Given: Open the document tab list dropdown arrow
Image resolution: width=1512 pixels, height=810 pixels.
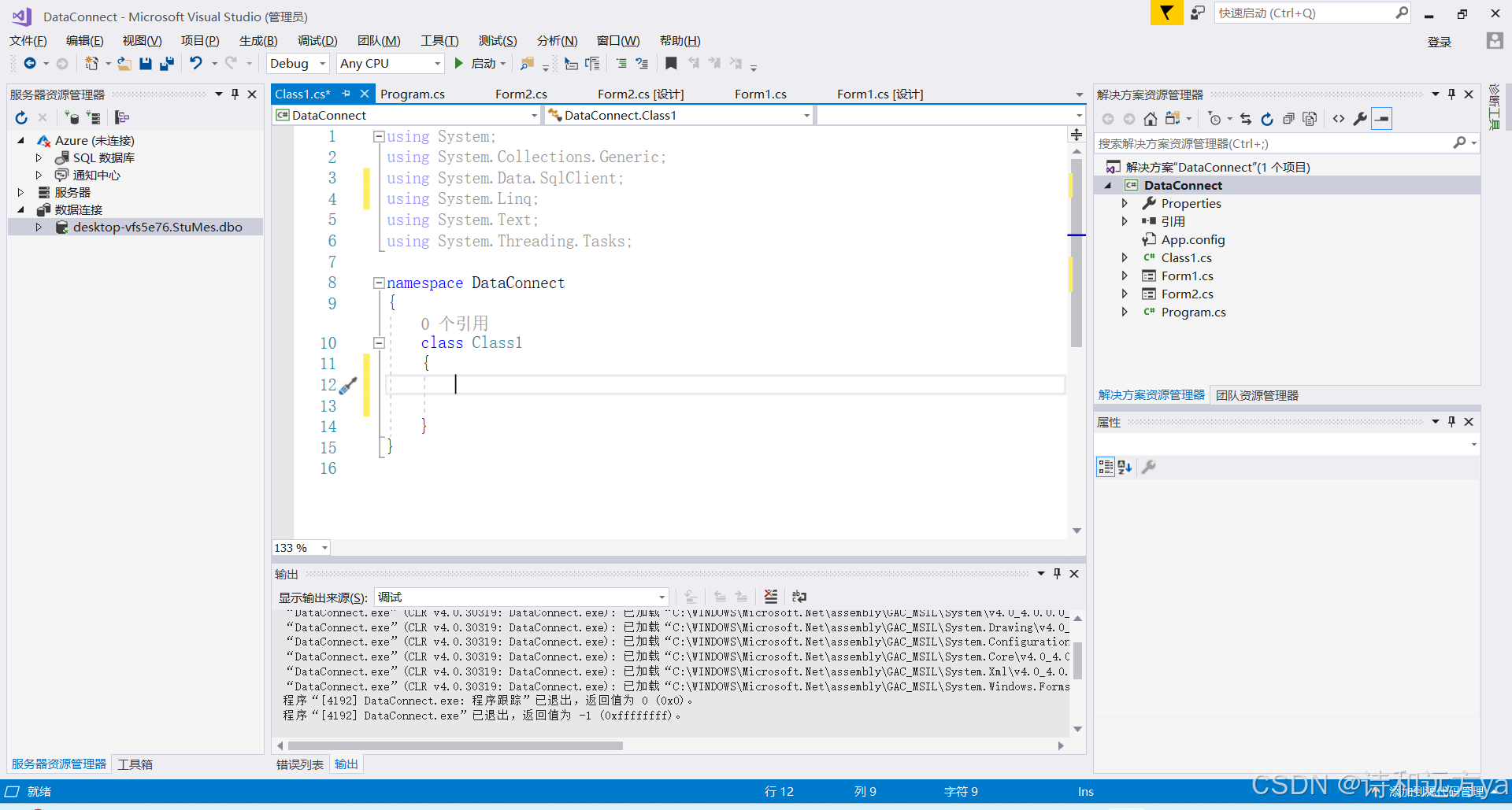Looking at the screenshot, I should [x=1079, y=94].
